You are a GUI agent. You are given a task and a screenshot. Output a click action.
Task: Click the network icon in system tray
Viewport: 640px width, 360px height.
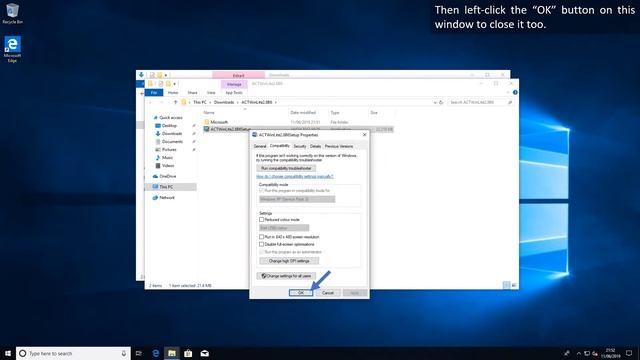(587, 353)
